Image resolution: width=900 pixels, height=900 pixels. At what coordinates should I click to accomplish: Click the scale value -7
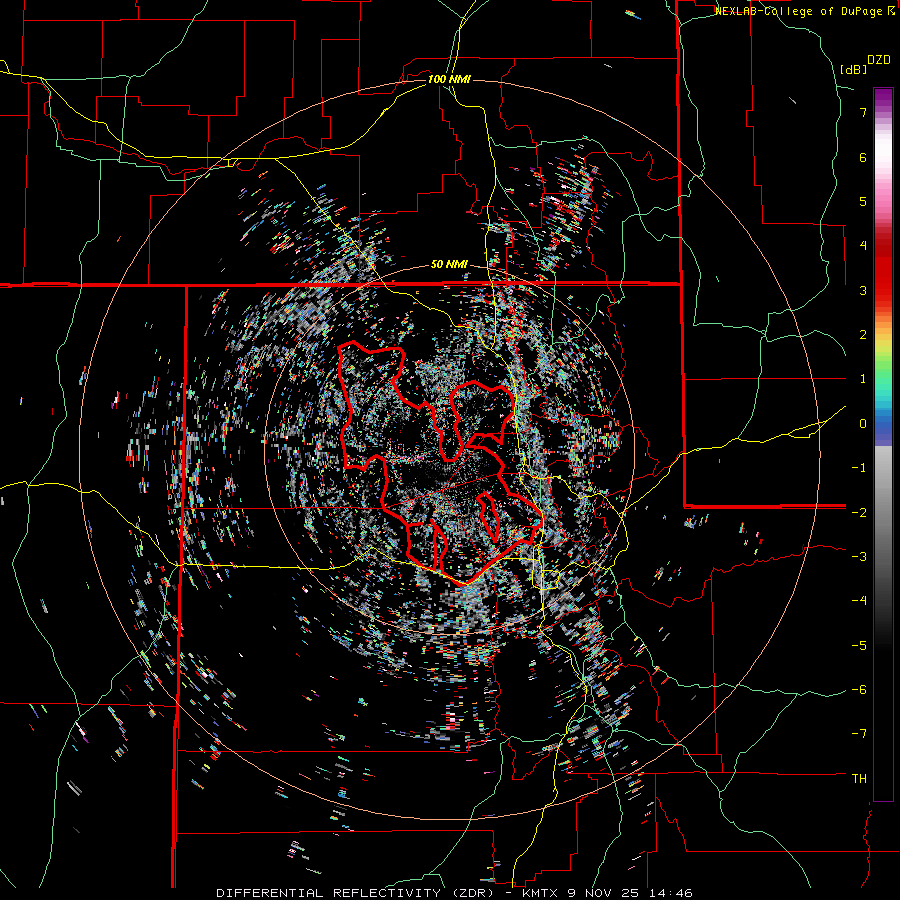859,734
